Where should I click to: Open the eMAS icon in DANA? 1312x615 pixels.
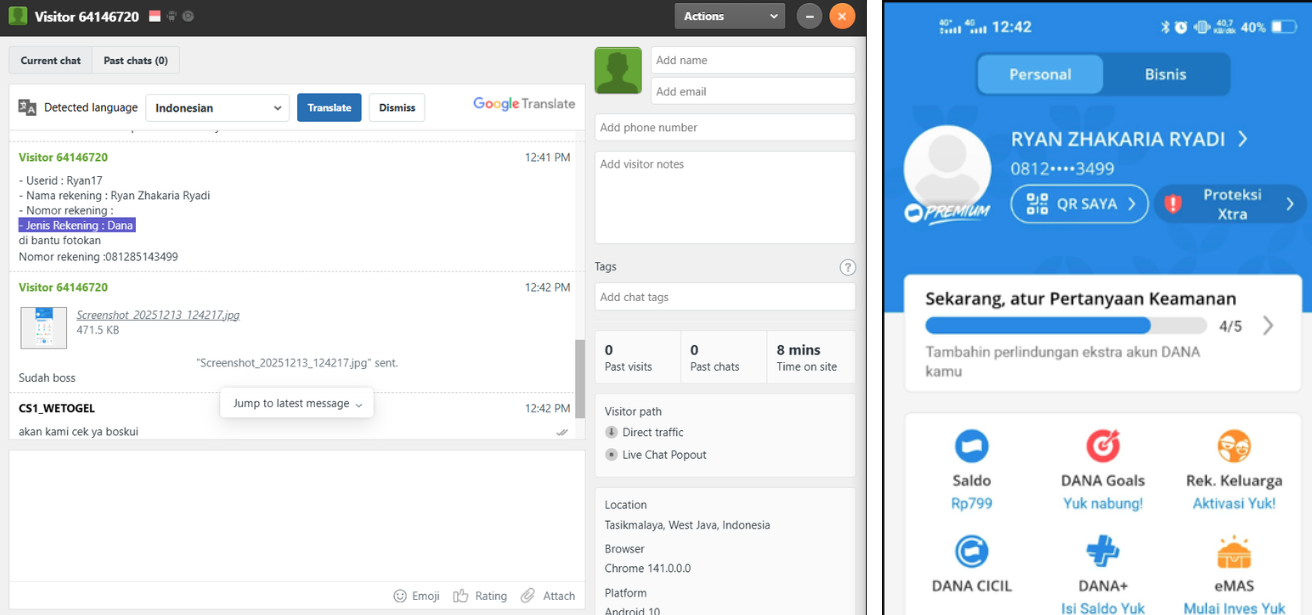(x=1234, y=551)
